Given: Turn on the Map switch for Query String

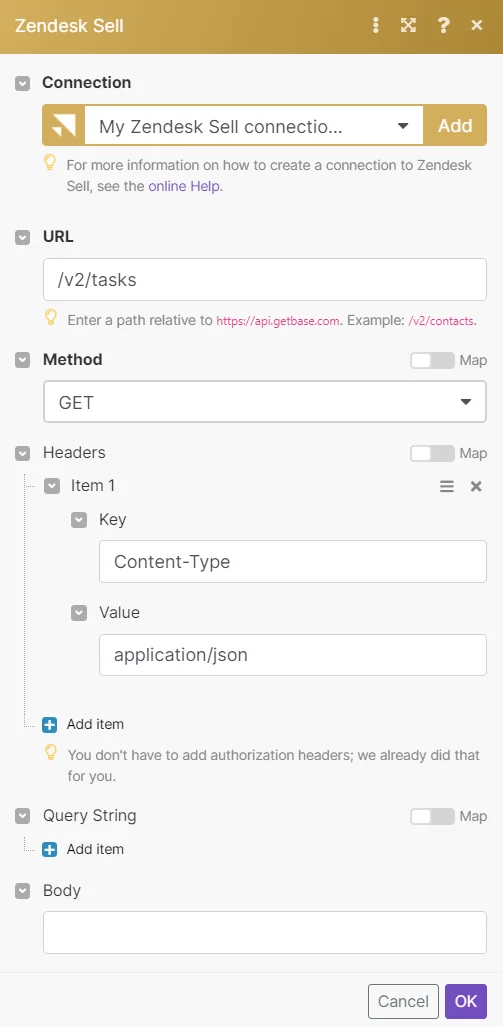Looking at the screenshot, I should point(432,816).
